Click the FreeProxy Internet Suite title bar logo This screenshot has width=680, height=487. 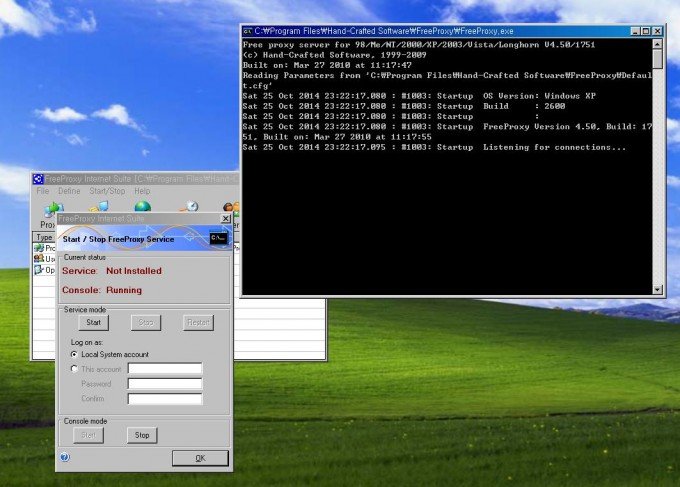point(38,179)
